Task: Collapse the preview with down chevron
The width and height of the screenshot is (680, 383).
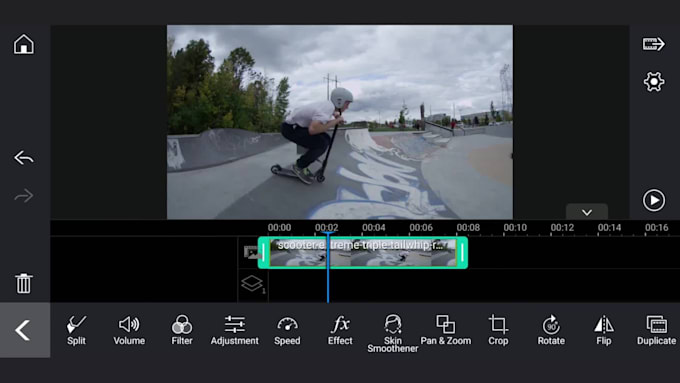Action: (x=587, y=212)
